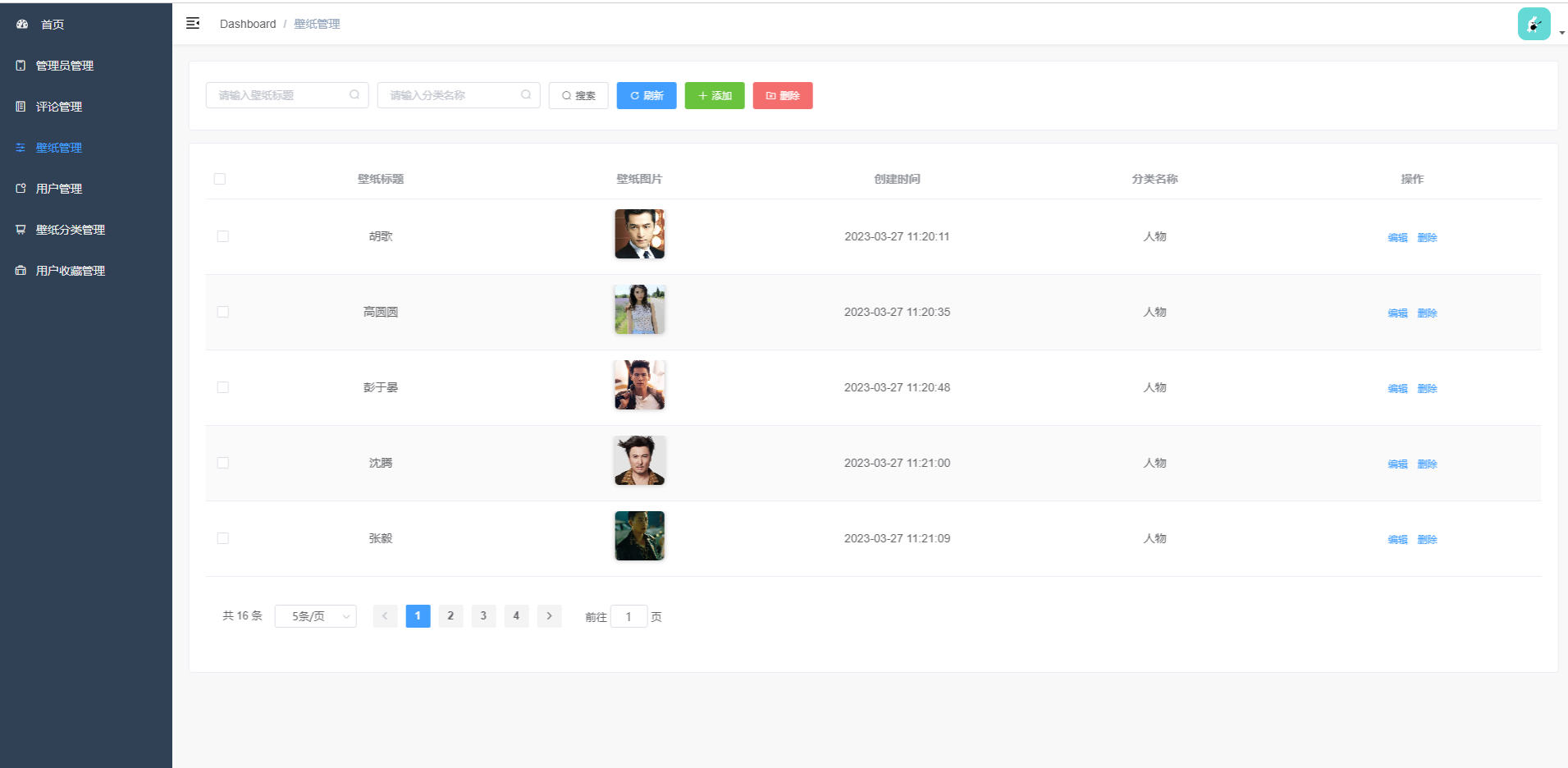
Task: Click the 用户收藏管理 sidebar icon
Action: (x=21, y=271)
